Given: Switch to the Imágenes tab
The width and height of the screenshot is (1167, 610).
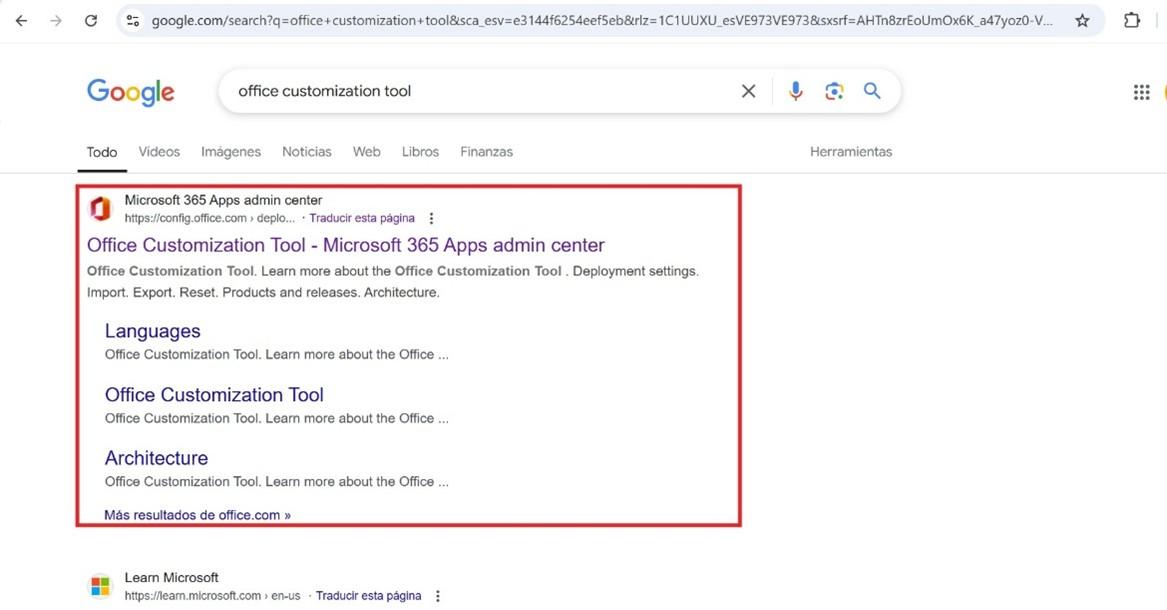Looking at the screenshot, I should point(231,152).
